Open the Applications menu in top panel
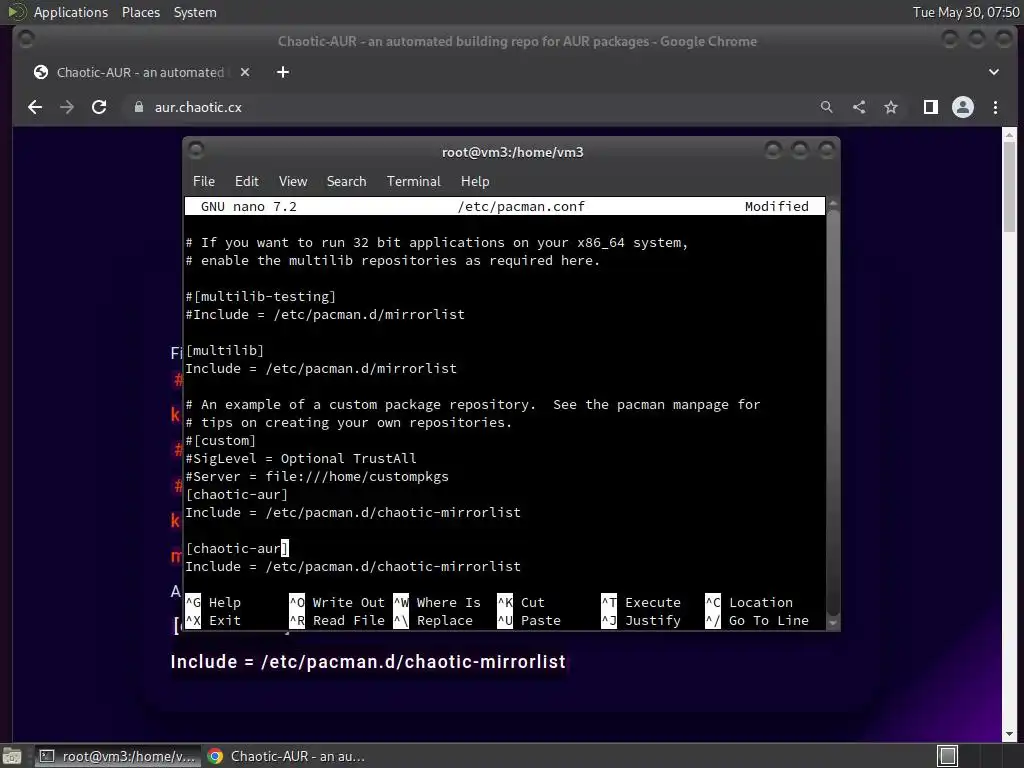 pos(71,12)
